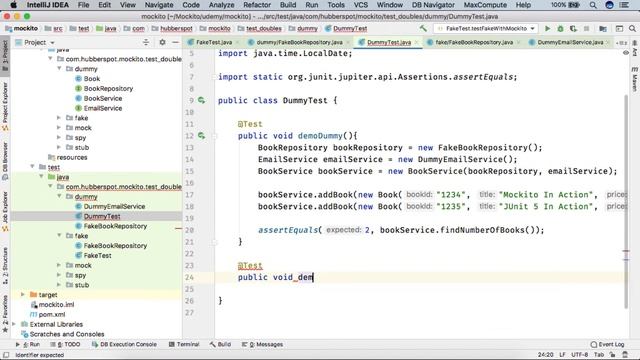640x360 pixels.
Task: Switch to fake/FakeBookRepository.java tab
Action: [x=474, y=42]
